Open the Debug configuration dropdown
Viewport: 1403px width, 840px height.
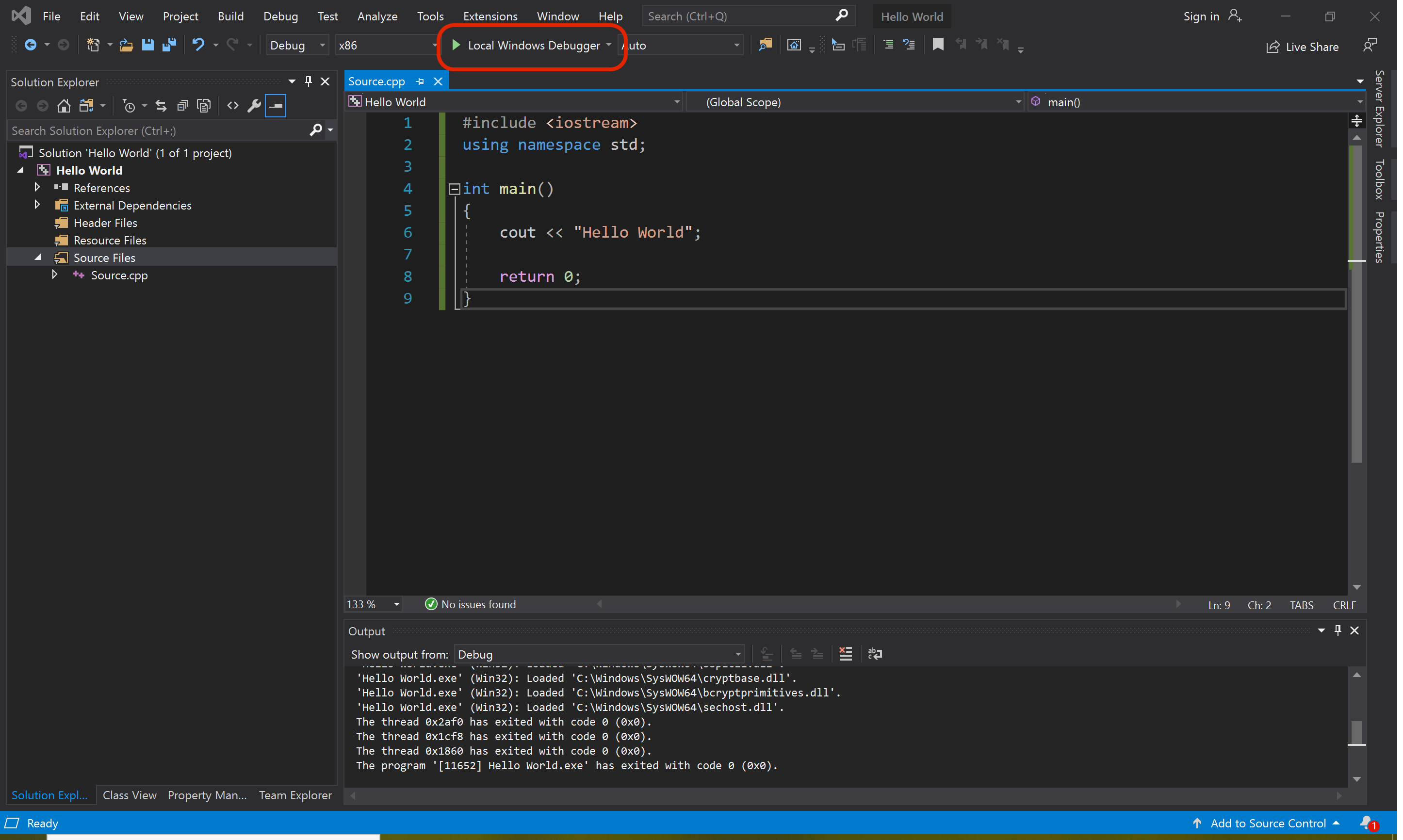pyautogui.click(x=298, y=45)
